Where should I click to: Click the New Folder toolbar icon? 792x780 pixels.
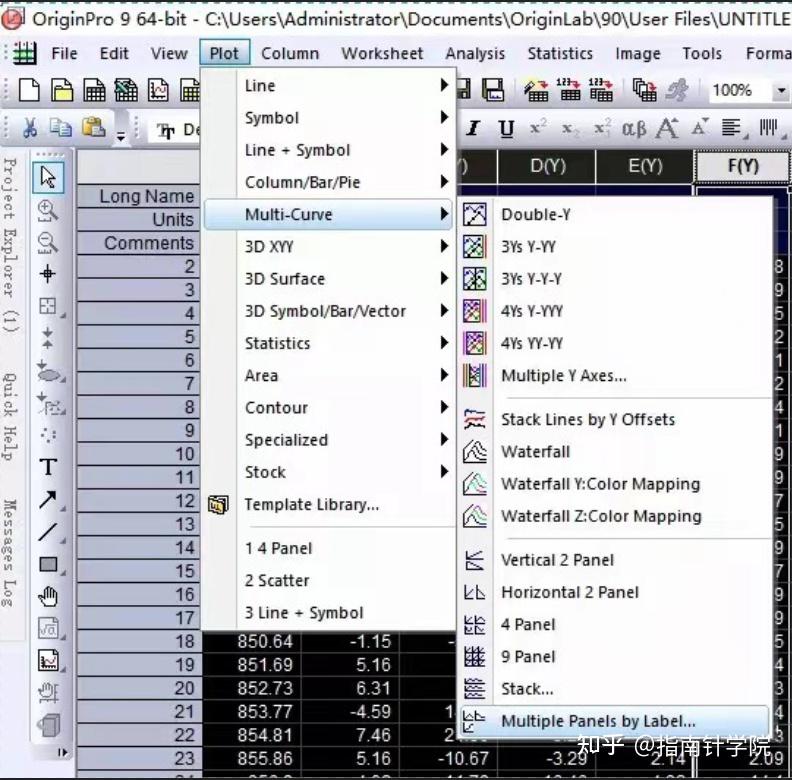click(62, 90)
